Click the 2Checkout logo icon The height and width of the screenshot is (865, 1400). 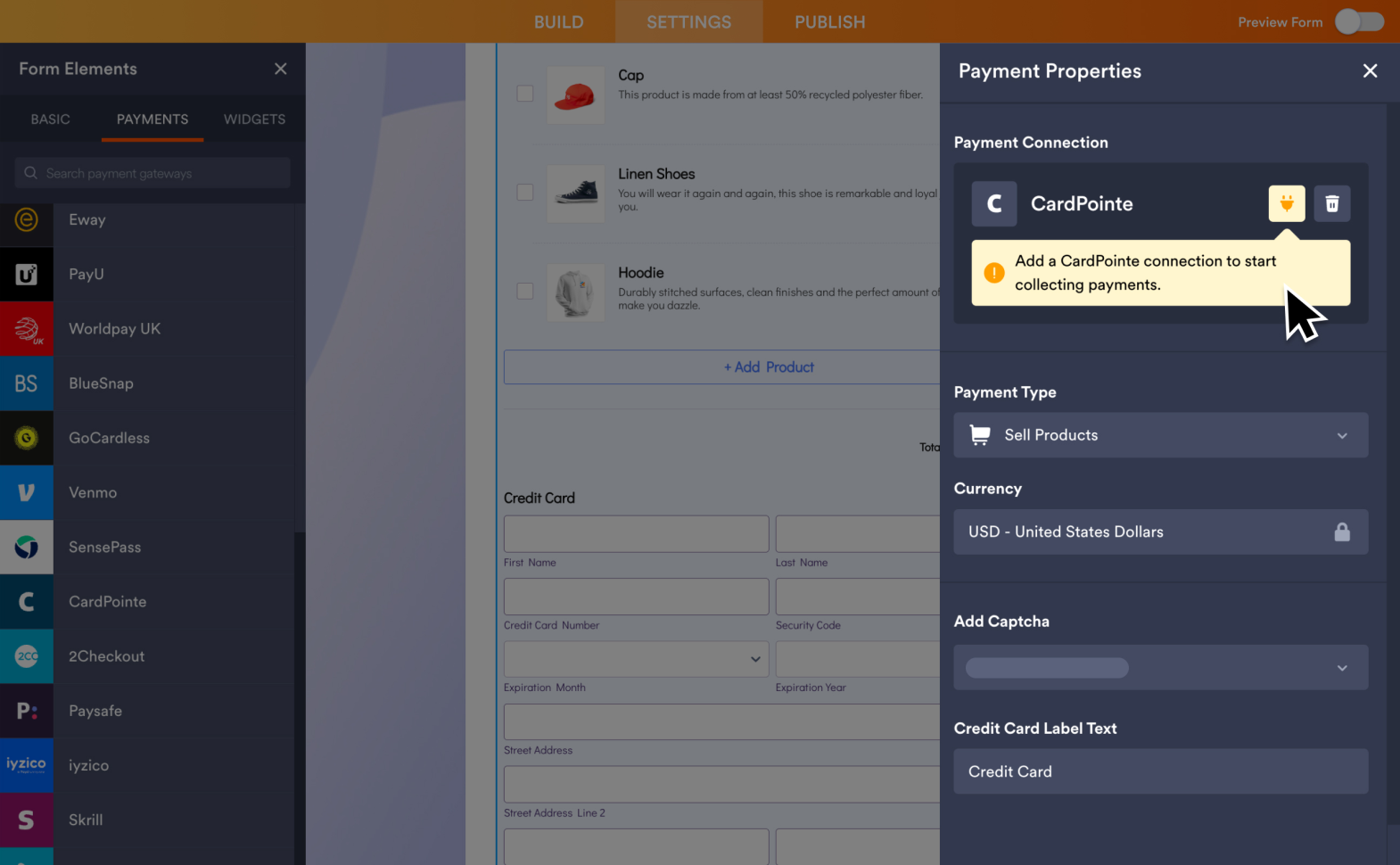coord(27,656)
